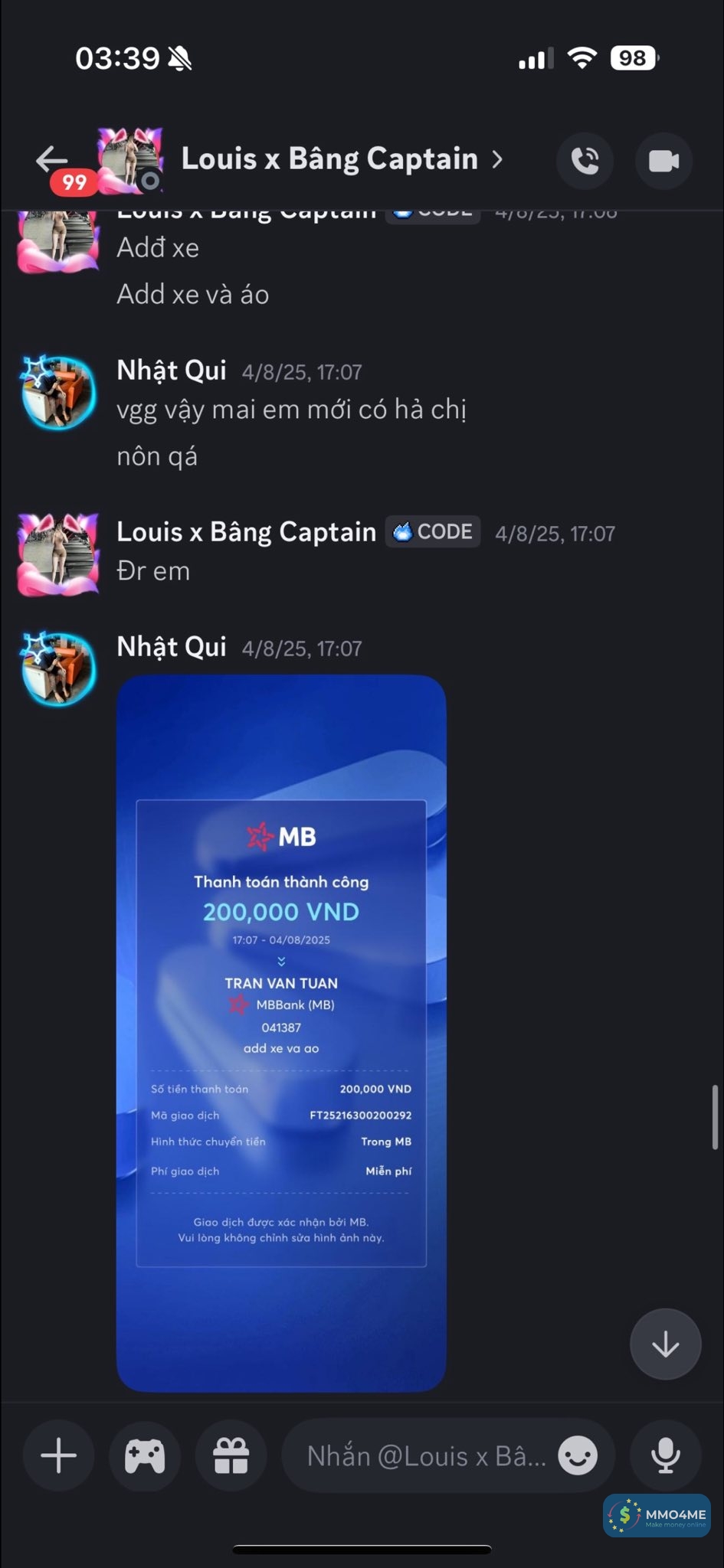Image resolution: width=724 pixels, height=1568 pixels.
Task: Tap the back arrow in header
Action: [51, 159]
